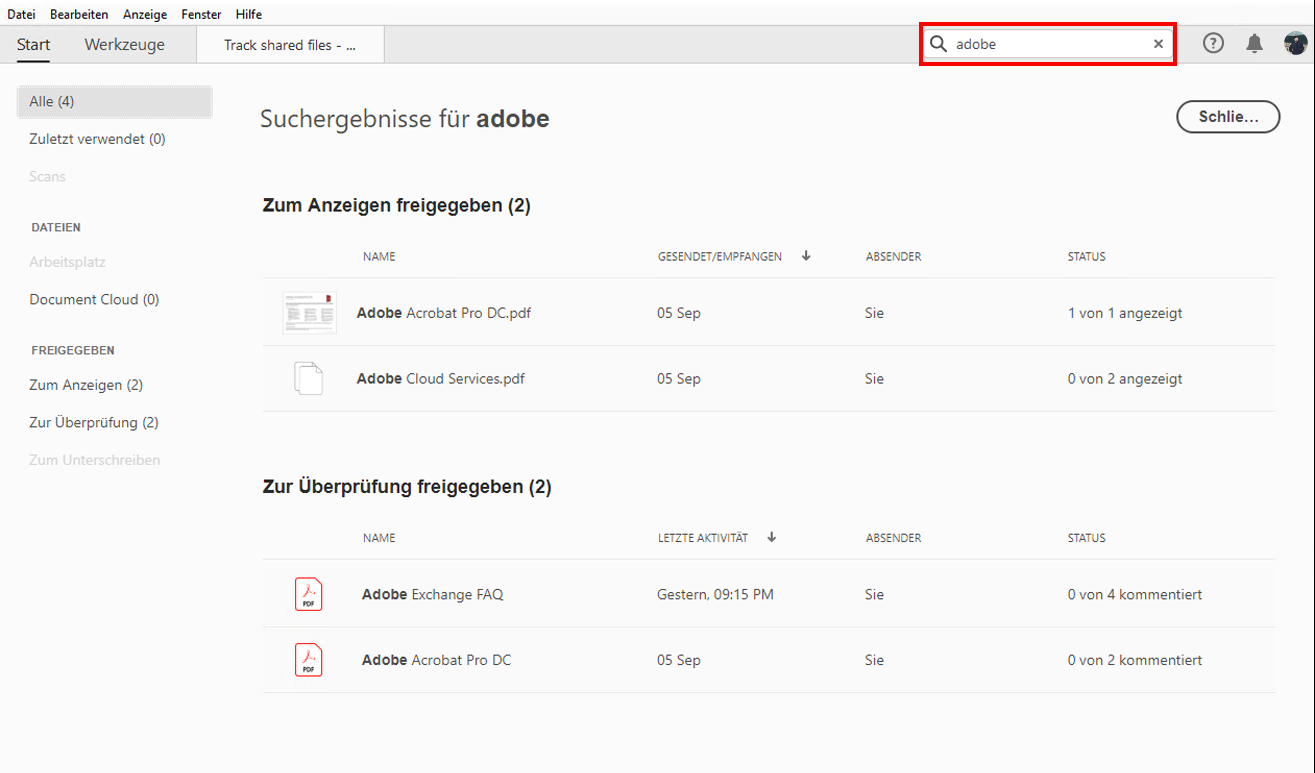
Task: Toggle sort arrow next to Letzte Aktivität
Action: tap(771, 537)
